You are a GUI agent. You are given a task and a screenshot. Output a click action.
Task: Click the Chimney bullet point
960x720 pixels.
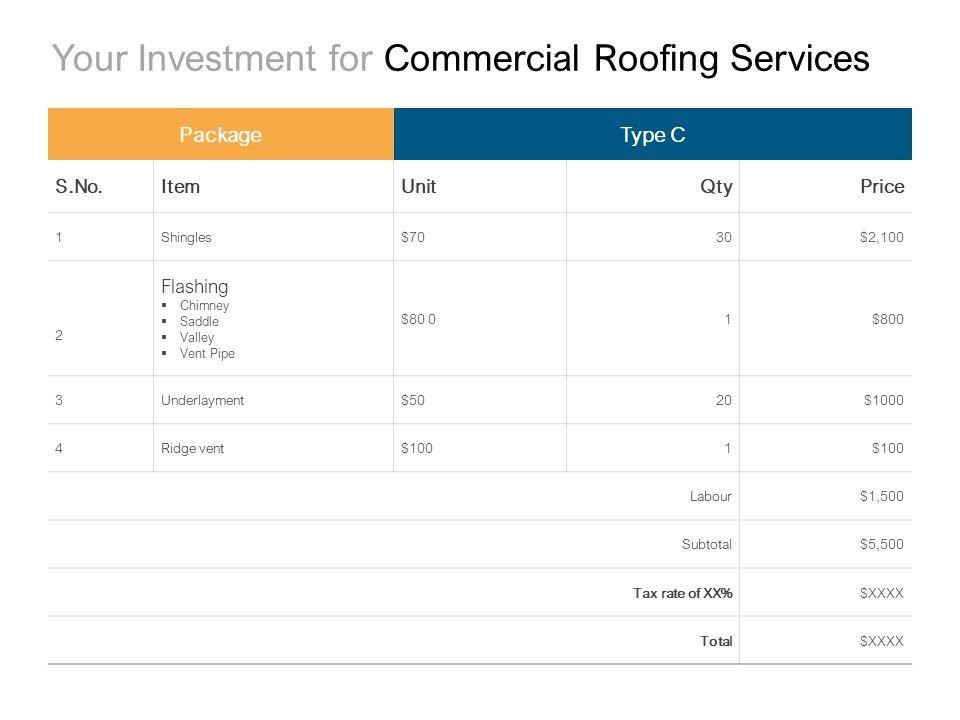[x=204, y=305]
